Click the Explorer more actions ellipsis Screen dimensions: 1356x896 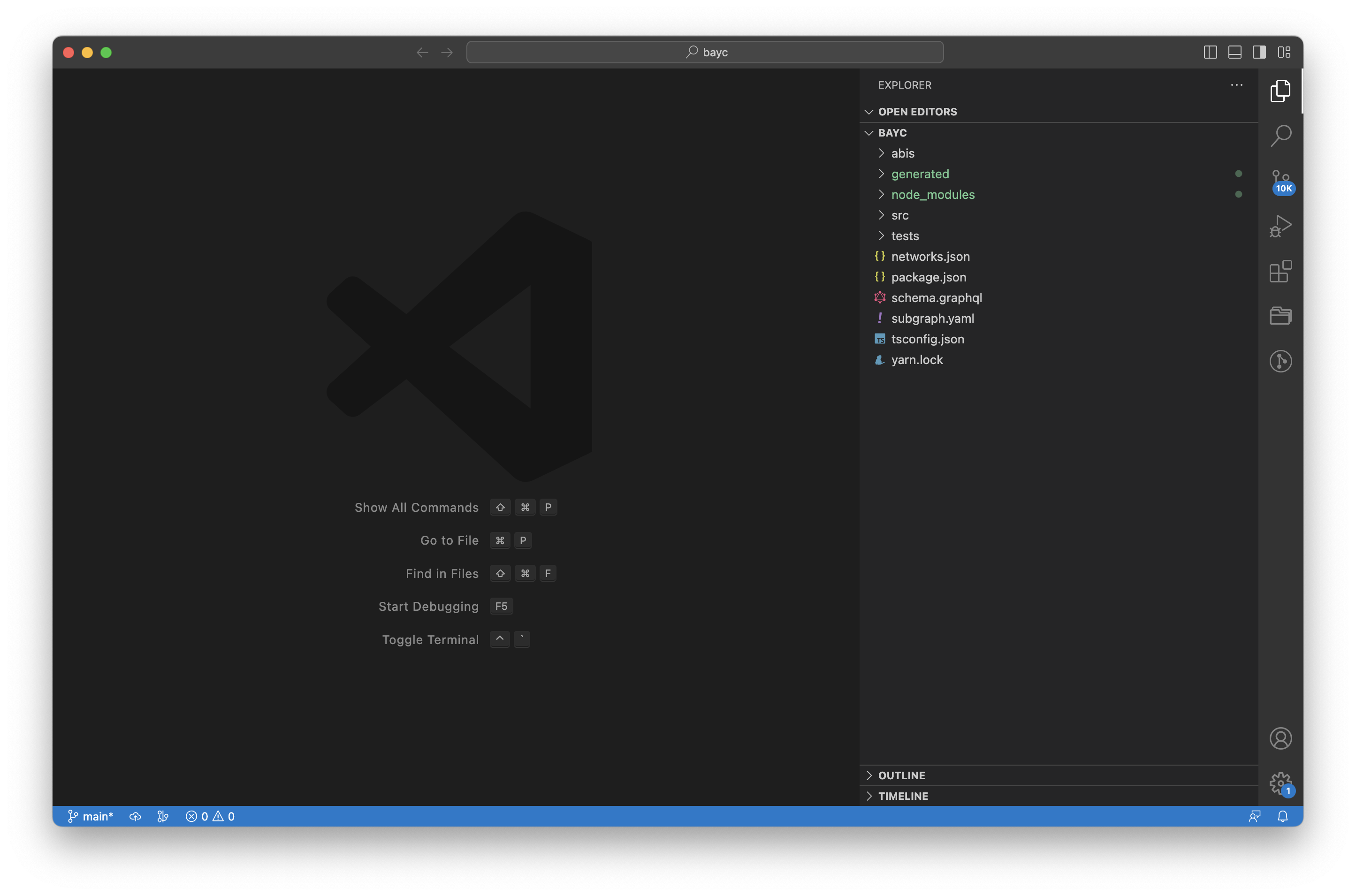[1236, 85]
